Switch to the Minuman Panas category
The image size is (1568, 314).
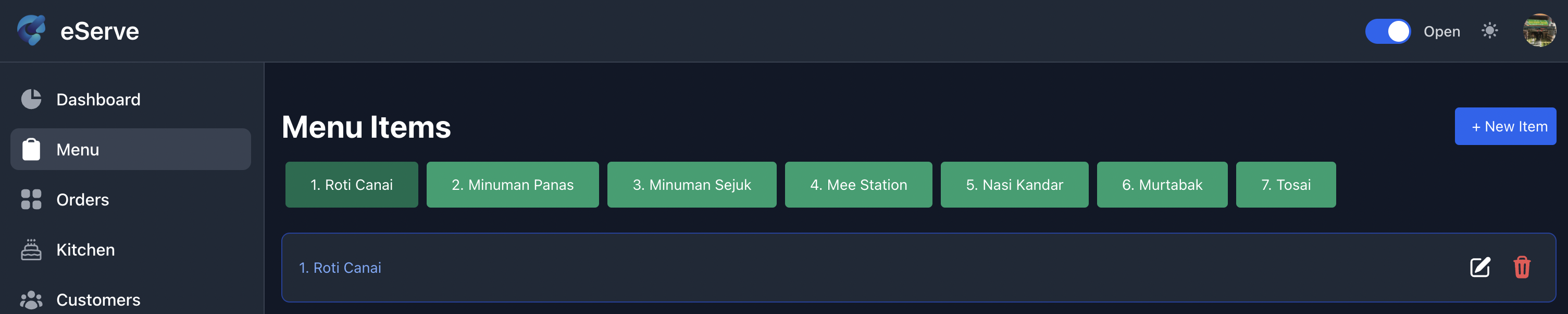tap(512, 185)
